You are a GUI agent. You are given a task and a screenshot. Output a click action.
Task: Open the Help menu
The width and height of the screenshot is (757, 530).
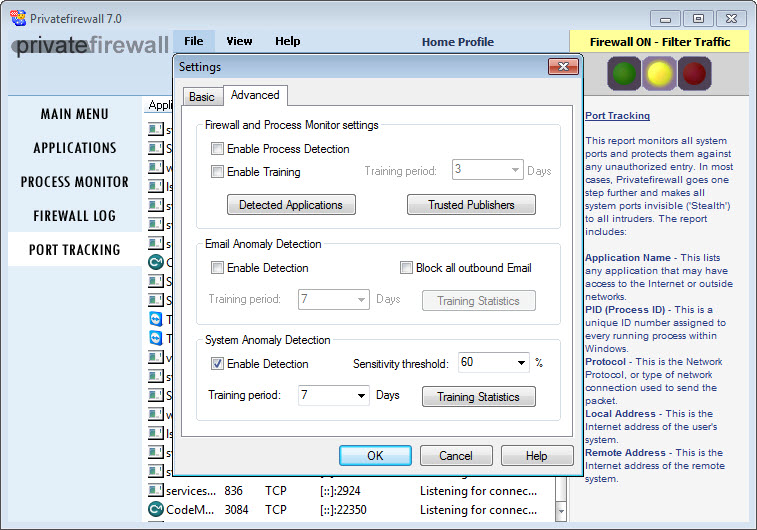pyautogui.click(x=288, y=41)
